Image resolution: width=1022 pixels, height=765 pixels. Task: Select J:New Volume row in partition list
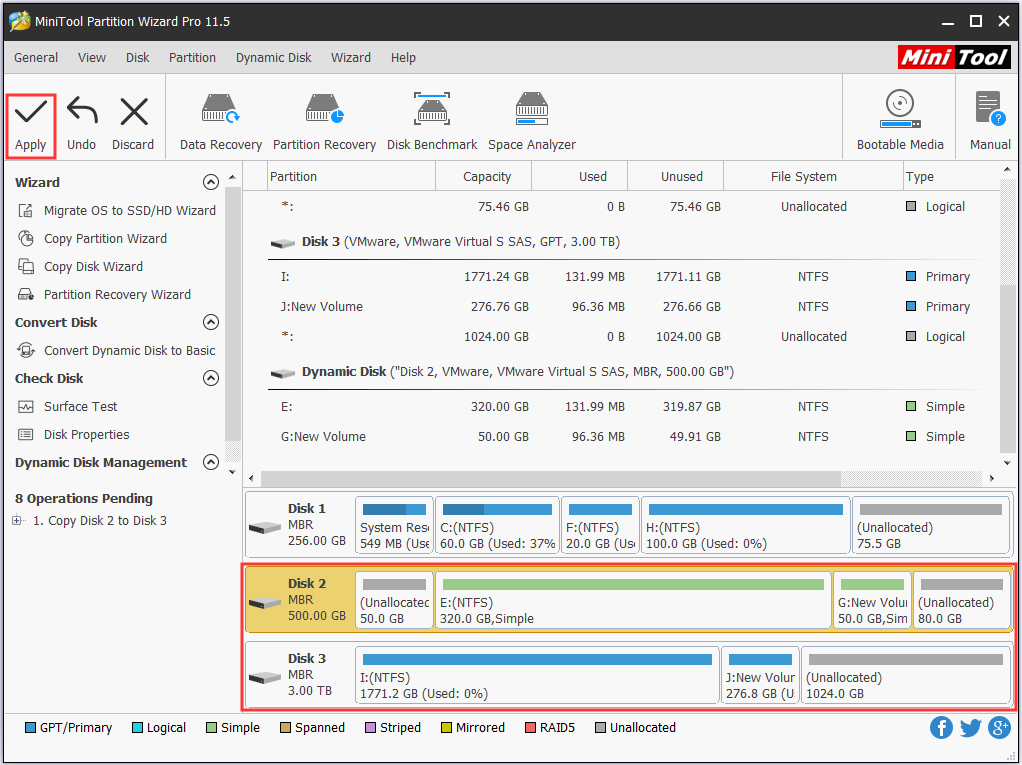coord(633,306)
